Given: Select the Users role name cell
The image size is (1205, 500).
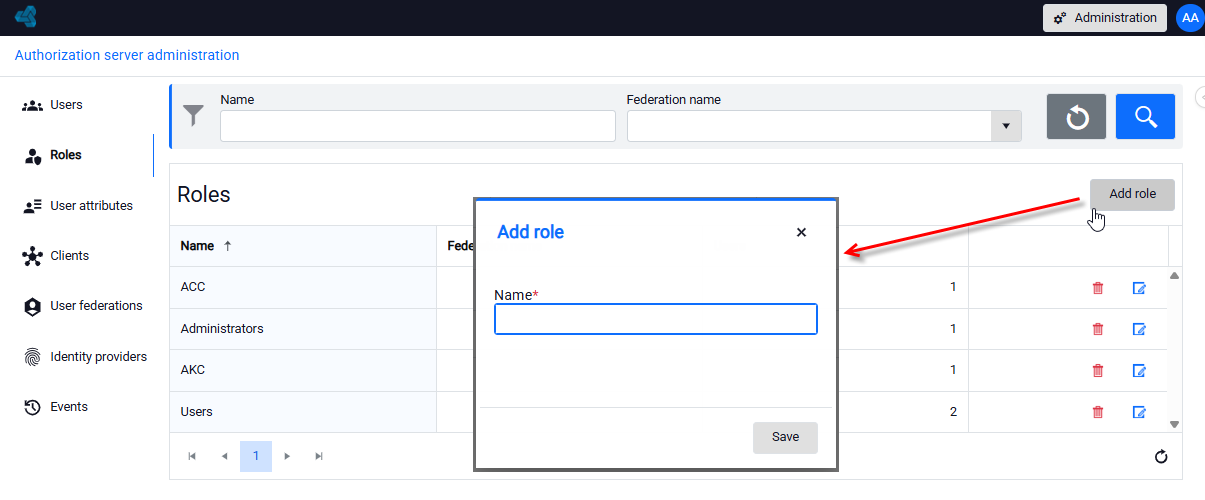Looking at the screenshot, I should click(x=304, y=412).
